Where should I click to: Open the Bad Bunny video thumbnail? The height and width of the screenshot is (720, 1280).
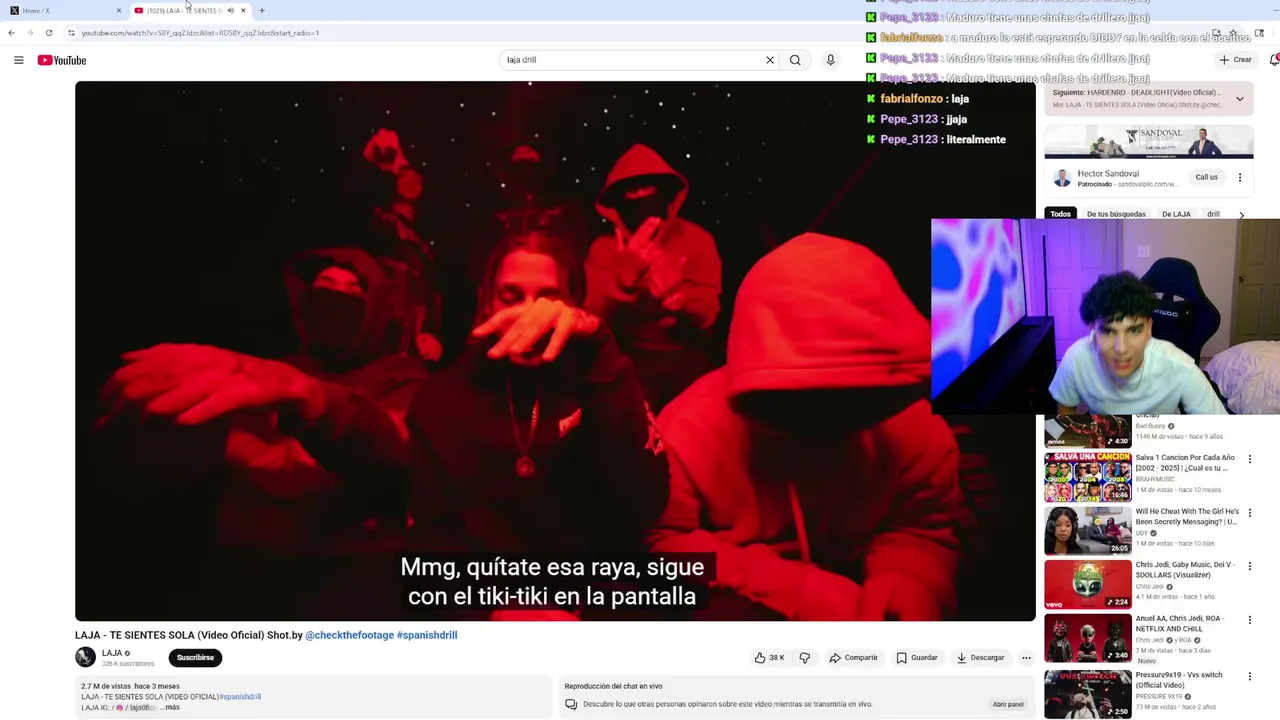[x=1088, y=431]
